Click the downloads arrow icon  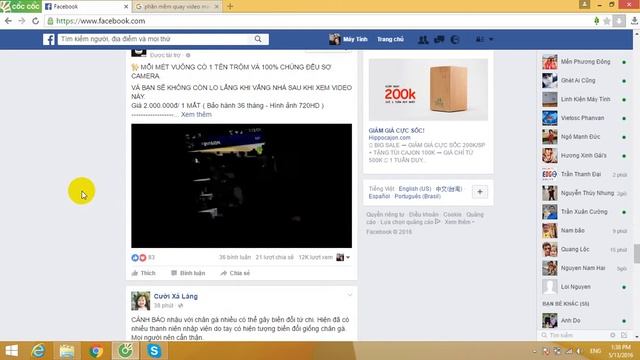click(x=634, y=21)
